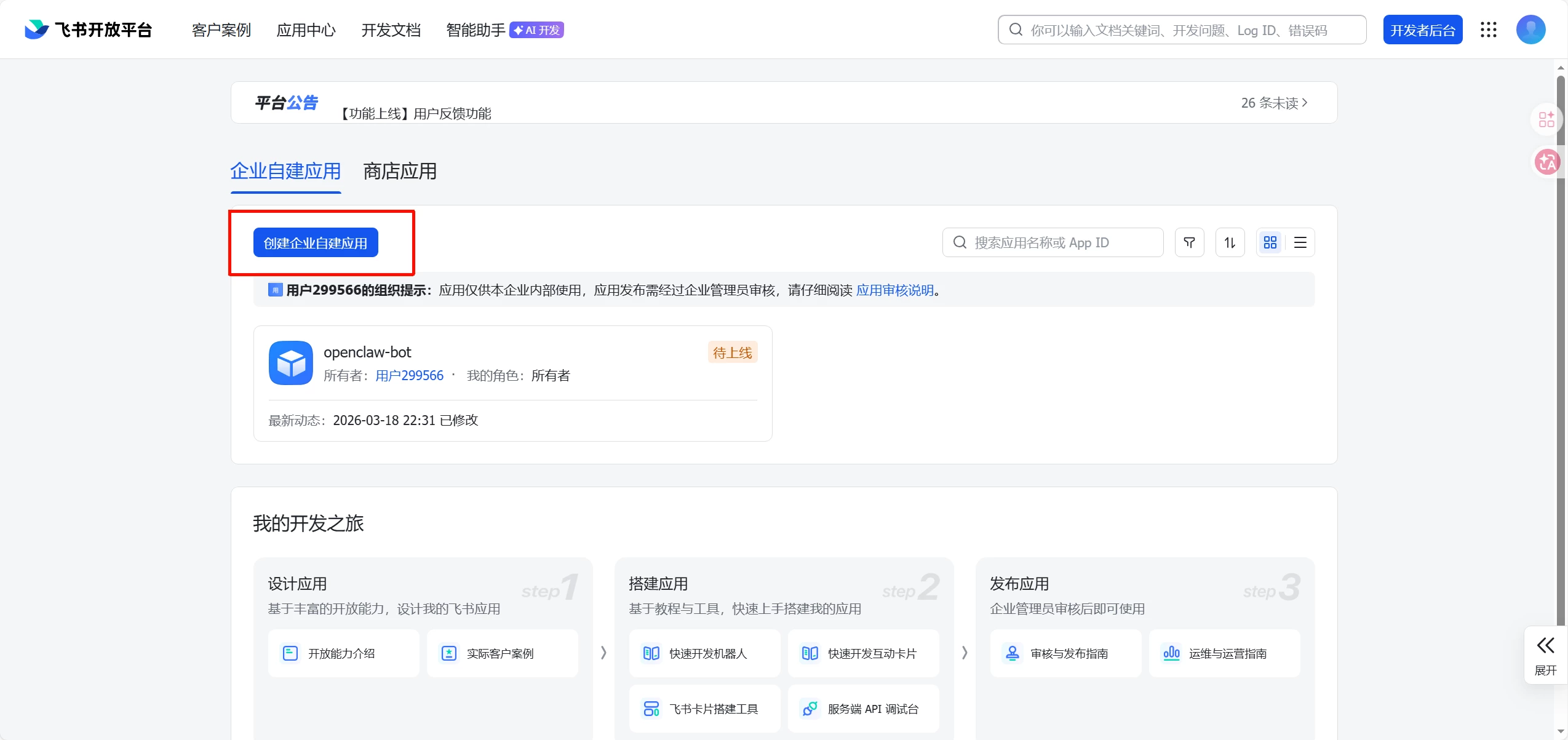This screenshot has height=740, width=1568.
Task: Click the pink widgets floating icon
Action: click(x=1546, y=119)
